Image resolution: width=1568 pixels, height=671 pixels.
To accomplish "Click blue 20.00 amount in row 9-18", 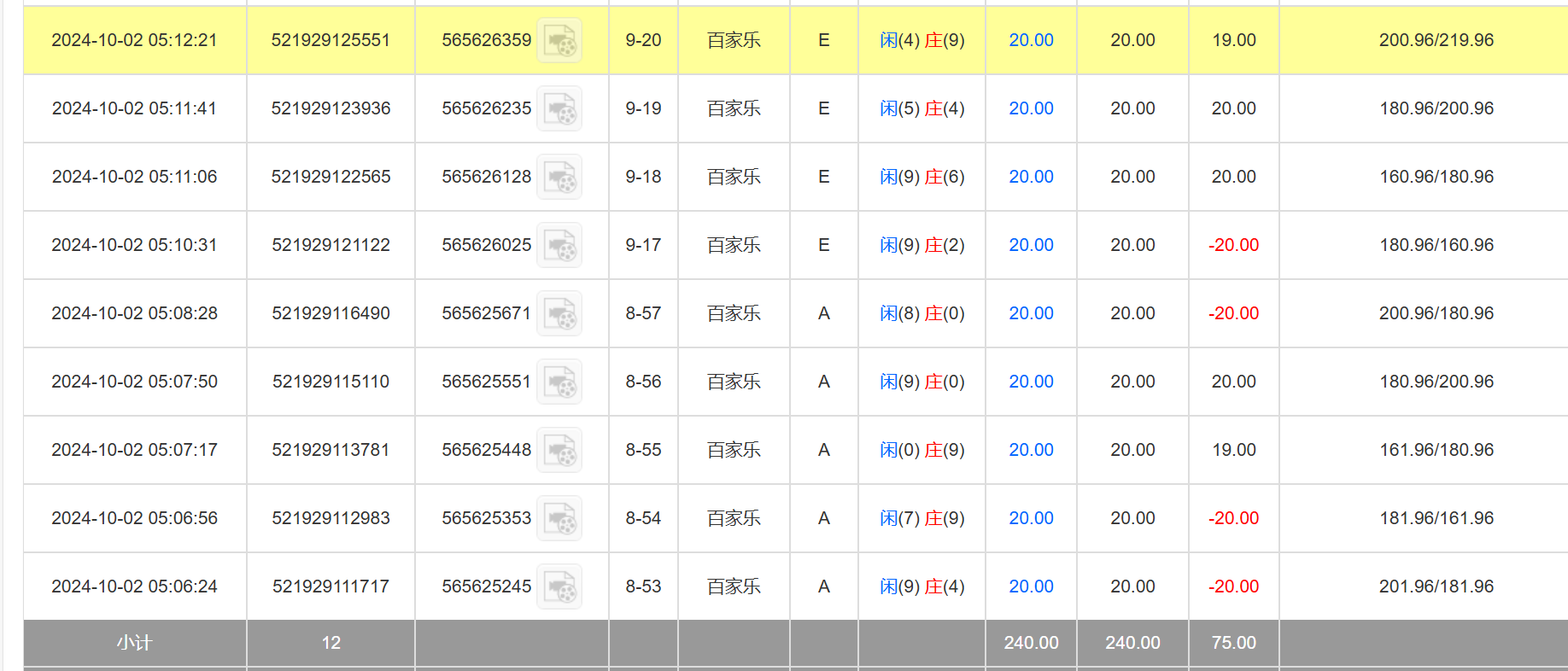I will (x=1031, y=177).
